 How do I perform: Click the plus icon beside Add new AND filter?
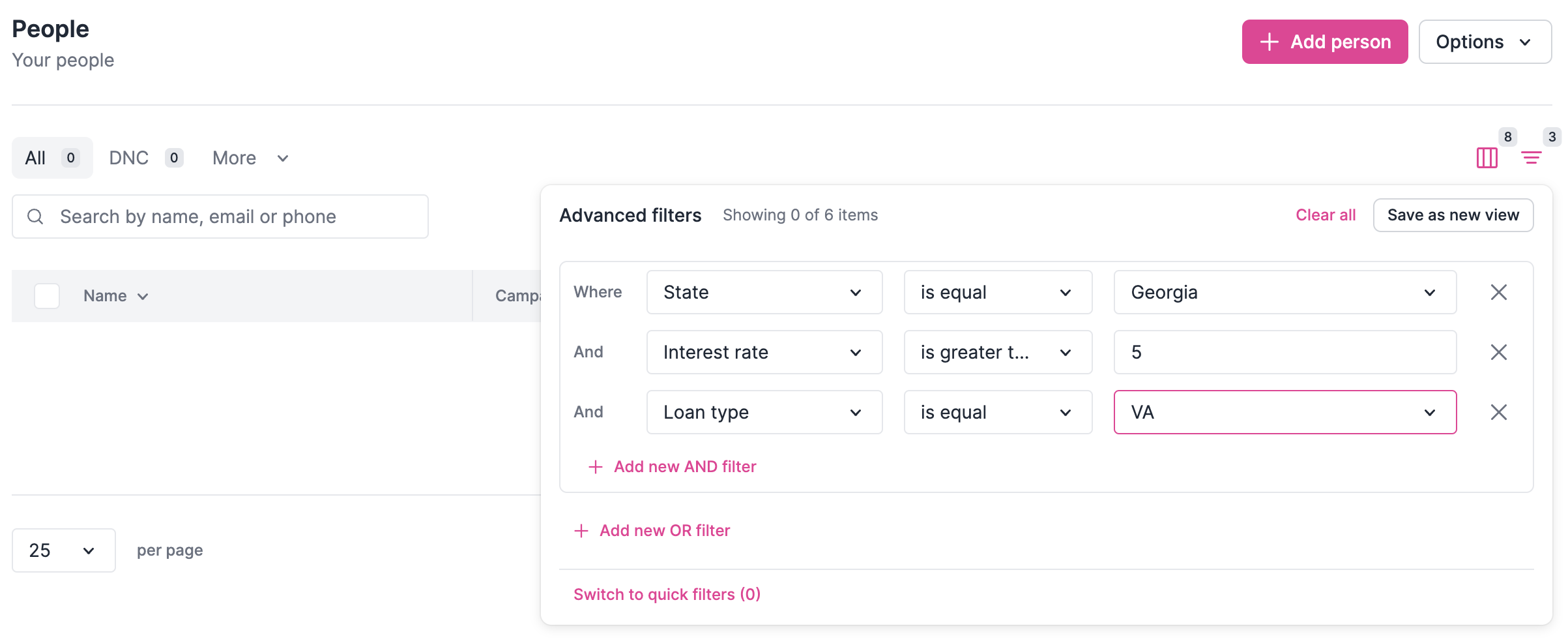coord(595,466)
